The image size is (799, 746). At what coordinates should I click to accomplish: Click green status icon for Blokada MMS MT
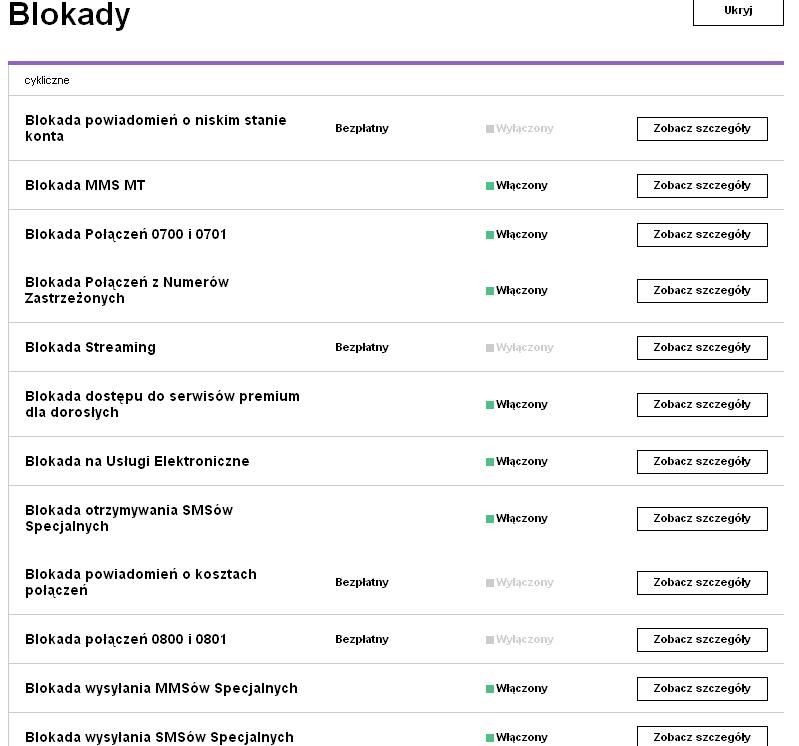(490, 186)
